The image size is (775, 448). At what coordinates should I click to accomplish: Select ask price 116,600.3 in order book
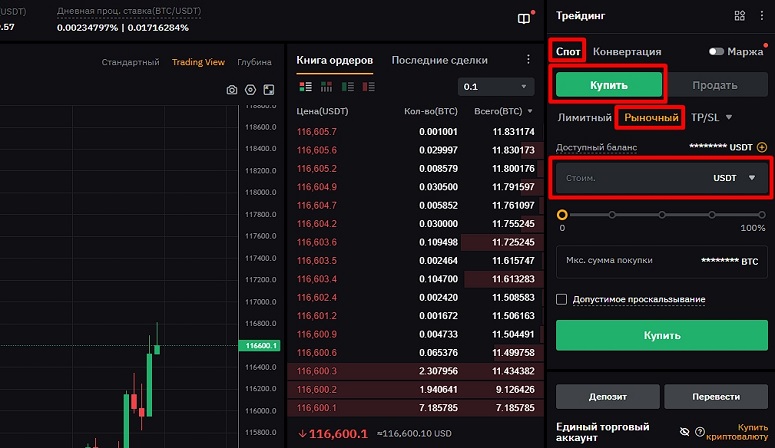[316, 371]
